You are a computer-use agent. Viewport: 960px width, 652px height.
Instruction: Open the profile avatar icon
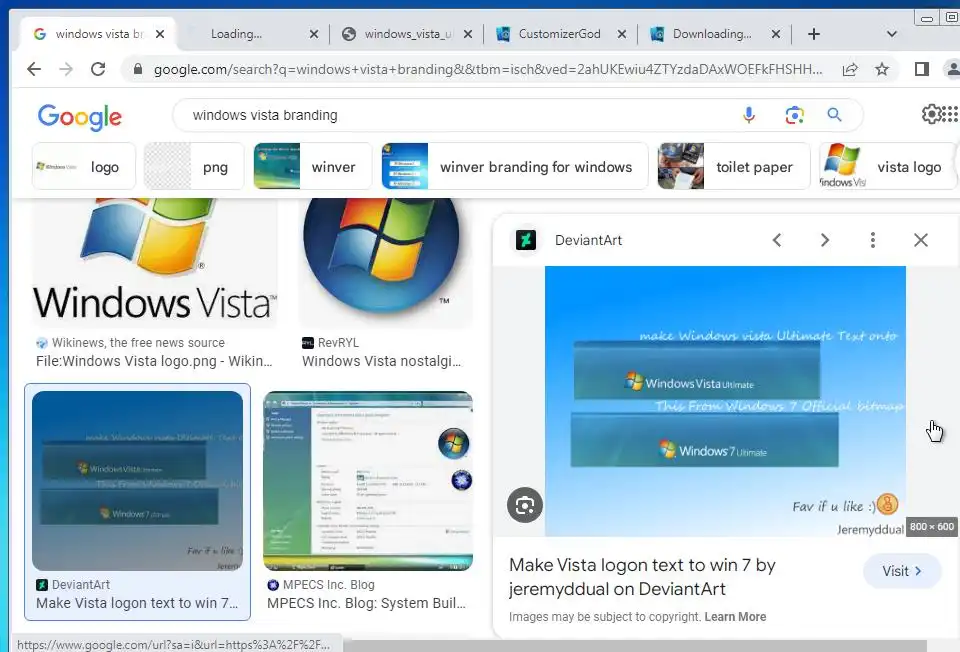[x=953, y=69]
